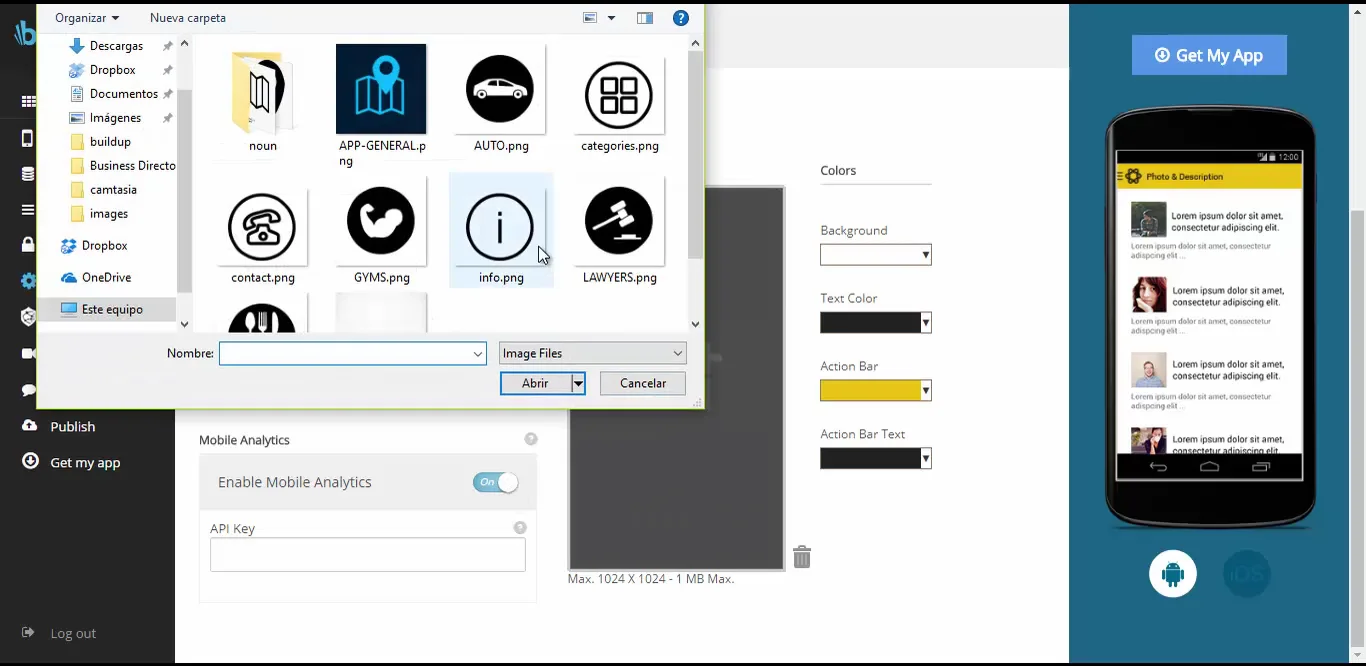The image size is (1366, 666).
Task: Click Nueva carpeta
Action: coord(188,18)
